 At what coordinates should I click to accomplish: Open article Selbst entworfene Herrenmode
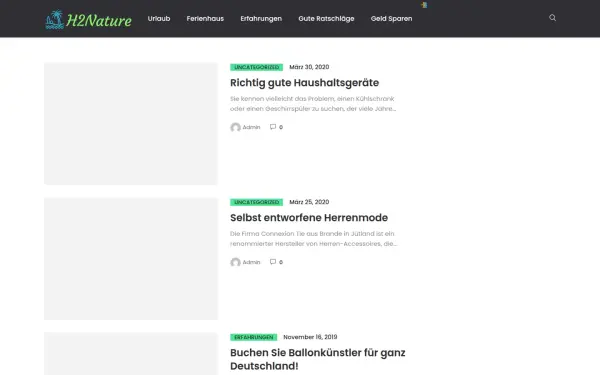[x=309, y=218]
